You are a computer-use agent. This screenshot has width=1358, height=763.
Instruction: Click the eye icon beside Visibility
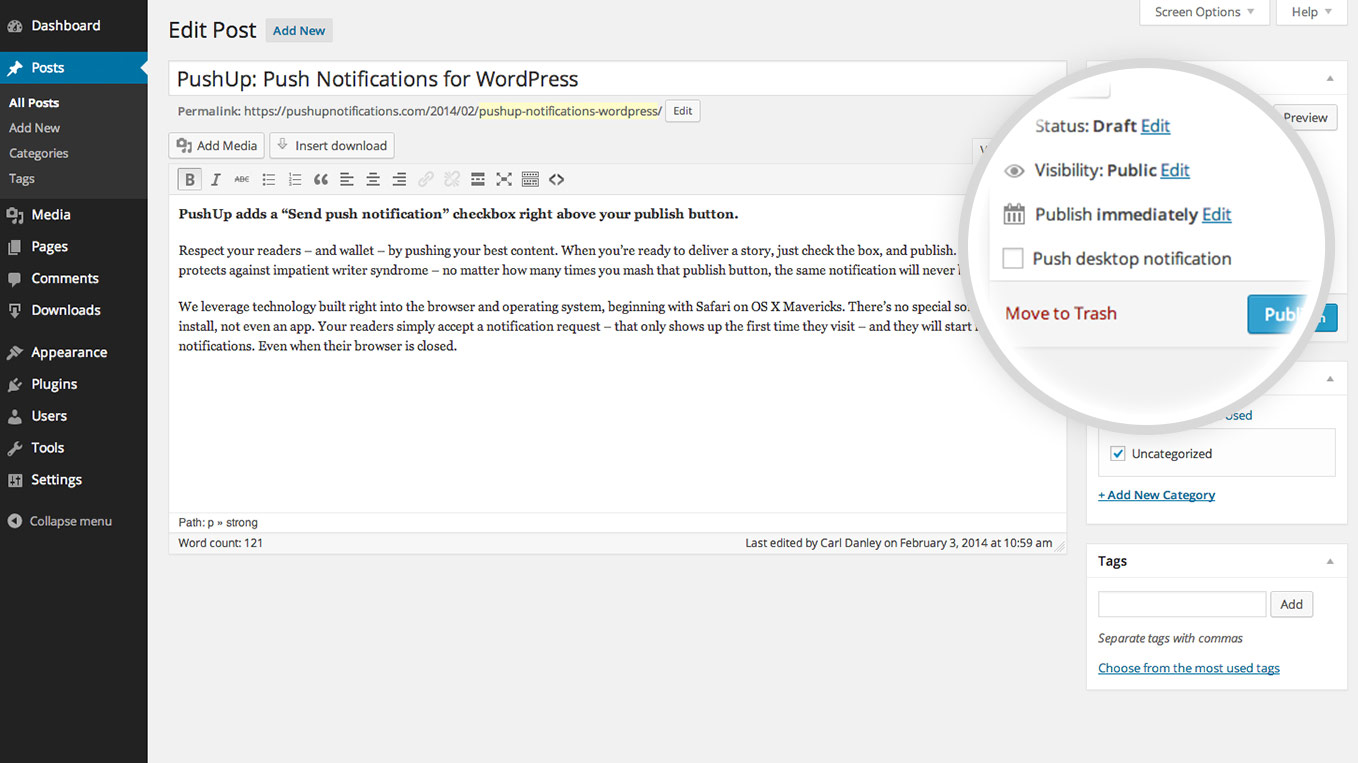pos(1014,171)
